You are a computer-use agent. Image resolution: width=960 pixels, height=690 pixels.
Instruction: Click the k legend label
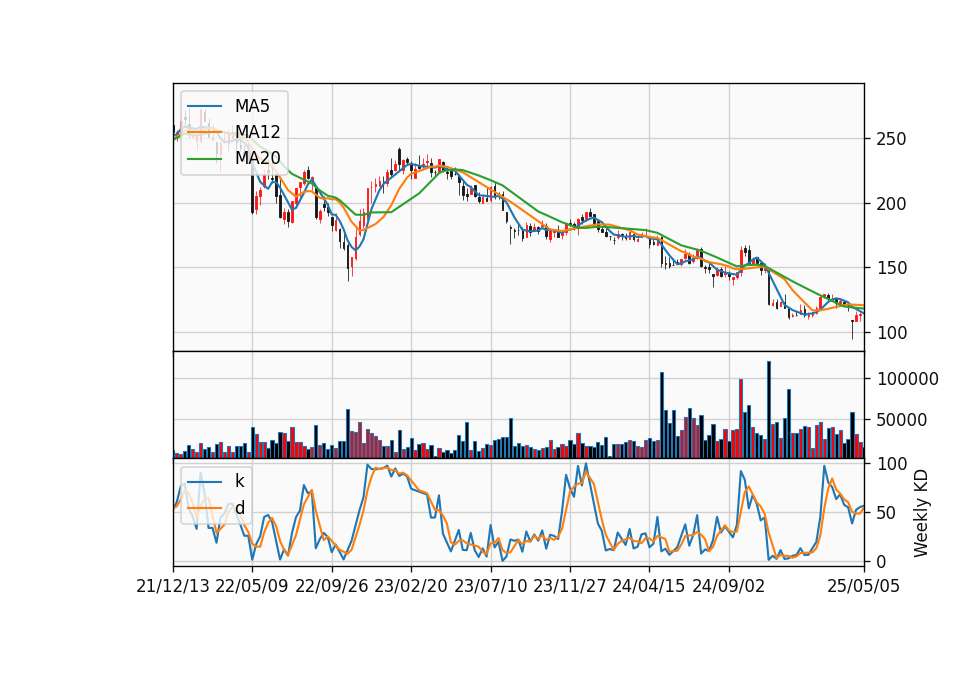[x=239, y=481]
